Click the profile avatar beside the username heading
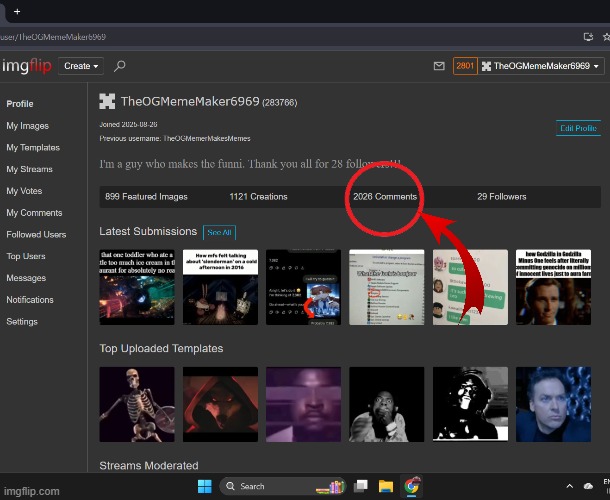 107,102
